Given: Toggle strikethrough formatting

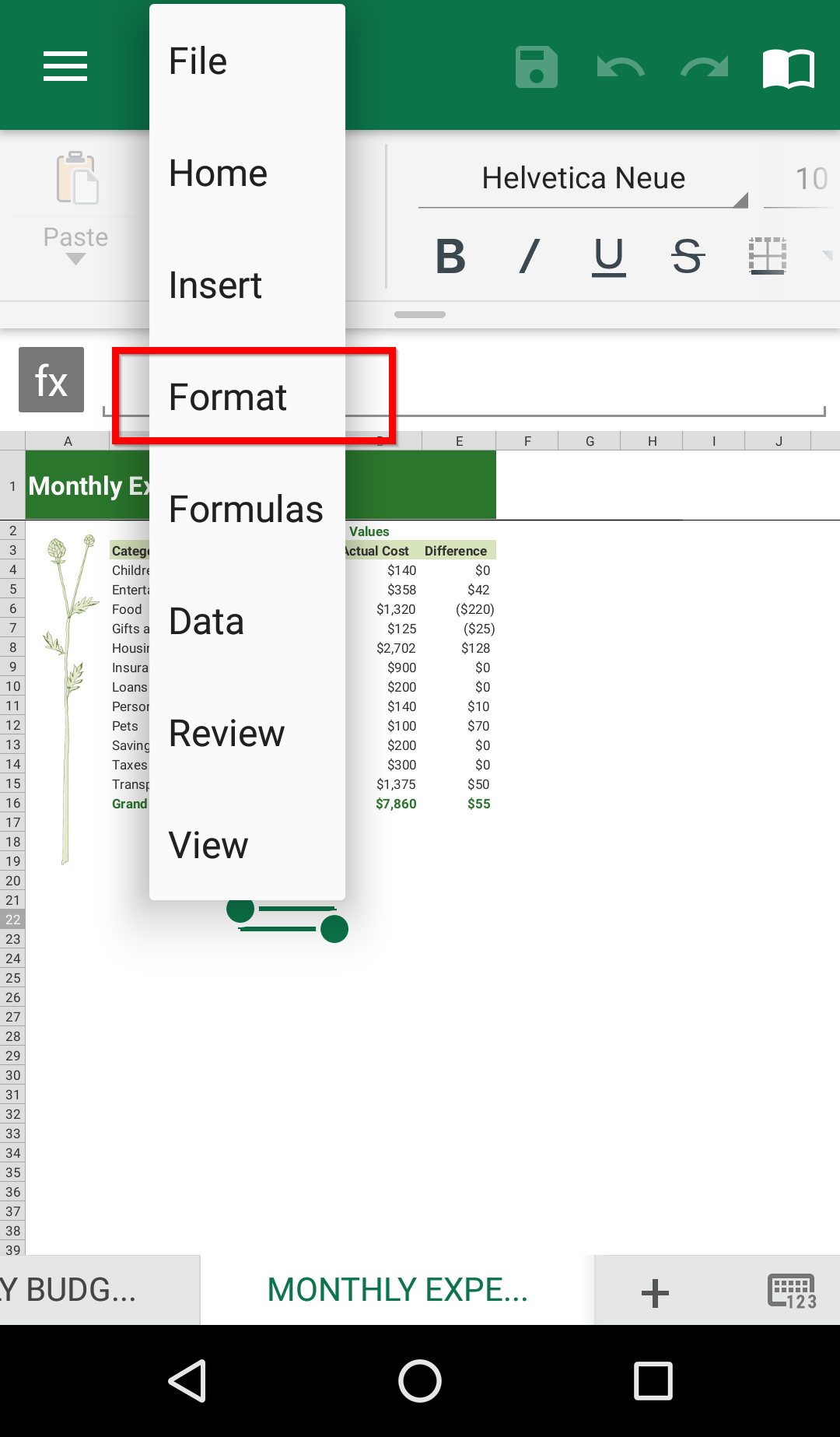Looking at the screenshot, I should (x=688, y=256).
